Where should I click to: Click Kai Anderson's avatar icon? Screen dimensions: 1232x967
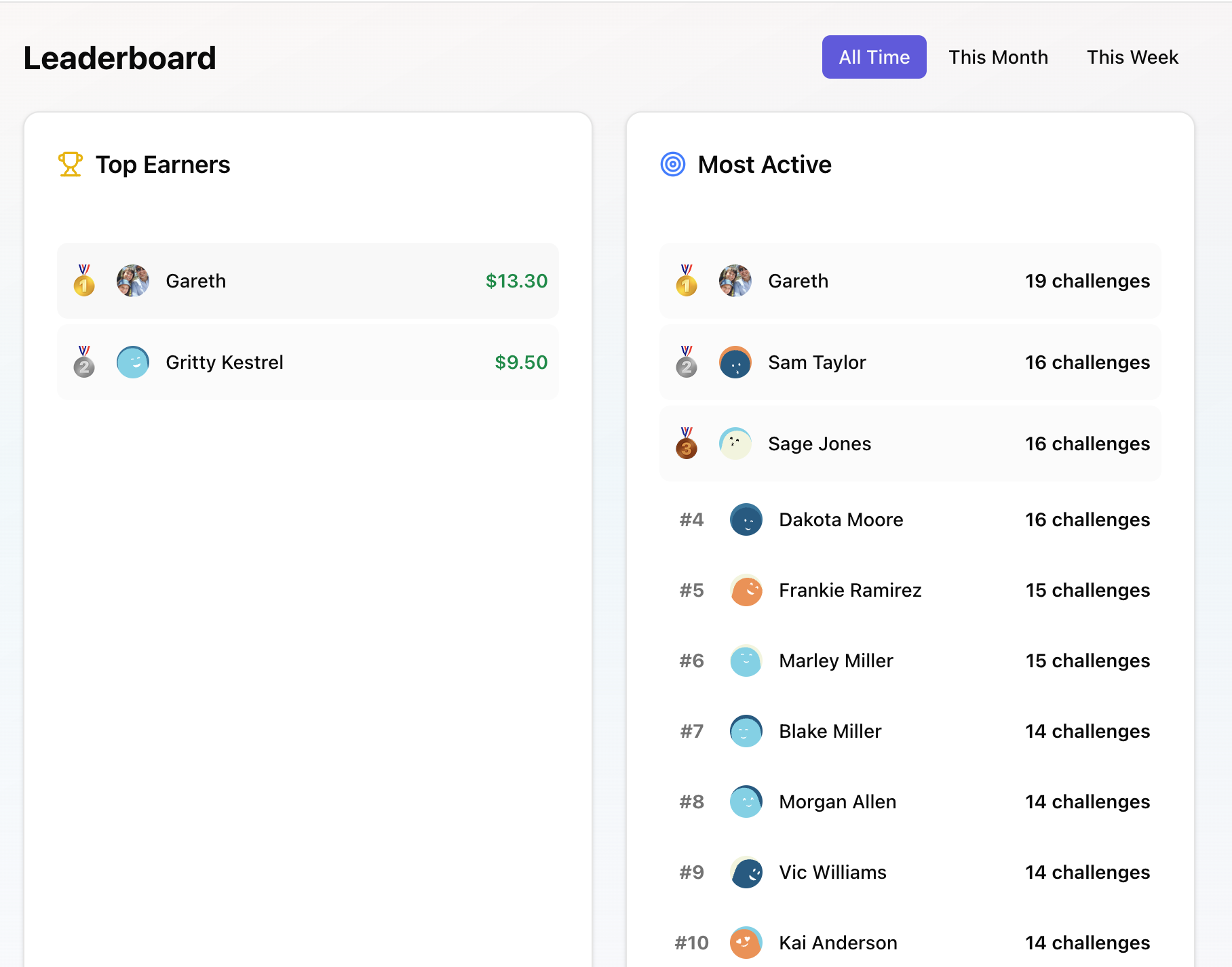click(746, 943)
